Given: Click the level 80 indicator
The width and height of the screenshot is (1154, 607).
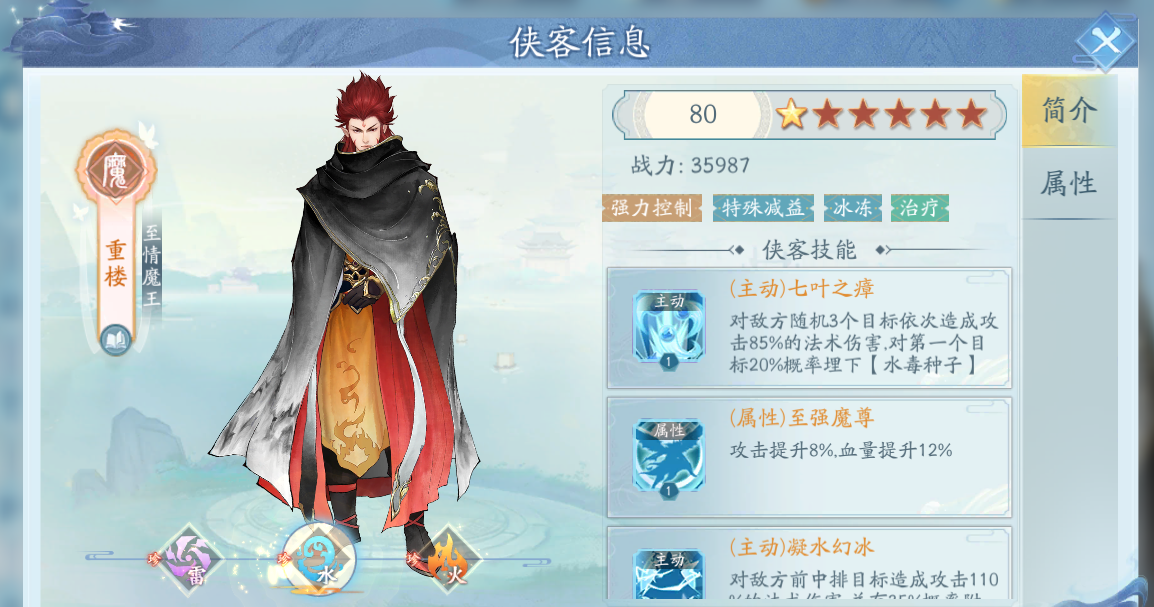Looking at the screenshot, I should tap(703, 114).
